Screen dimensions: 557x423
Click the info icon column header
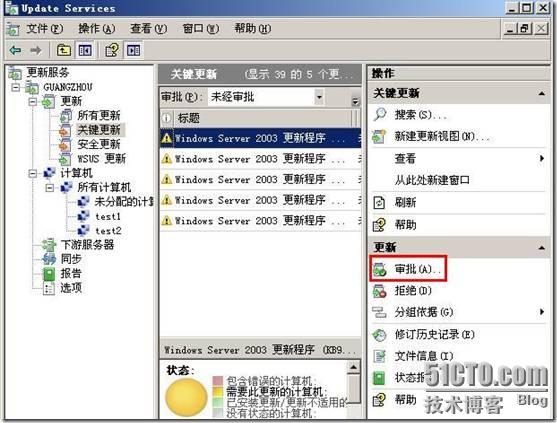tap(167, 118)
